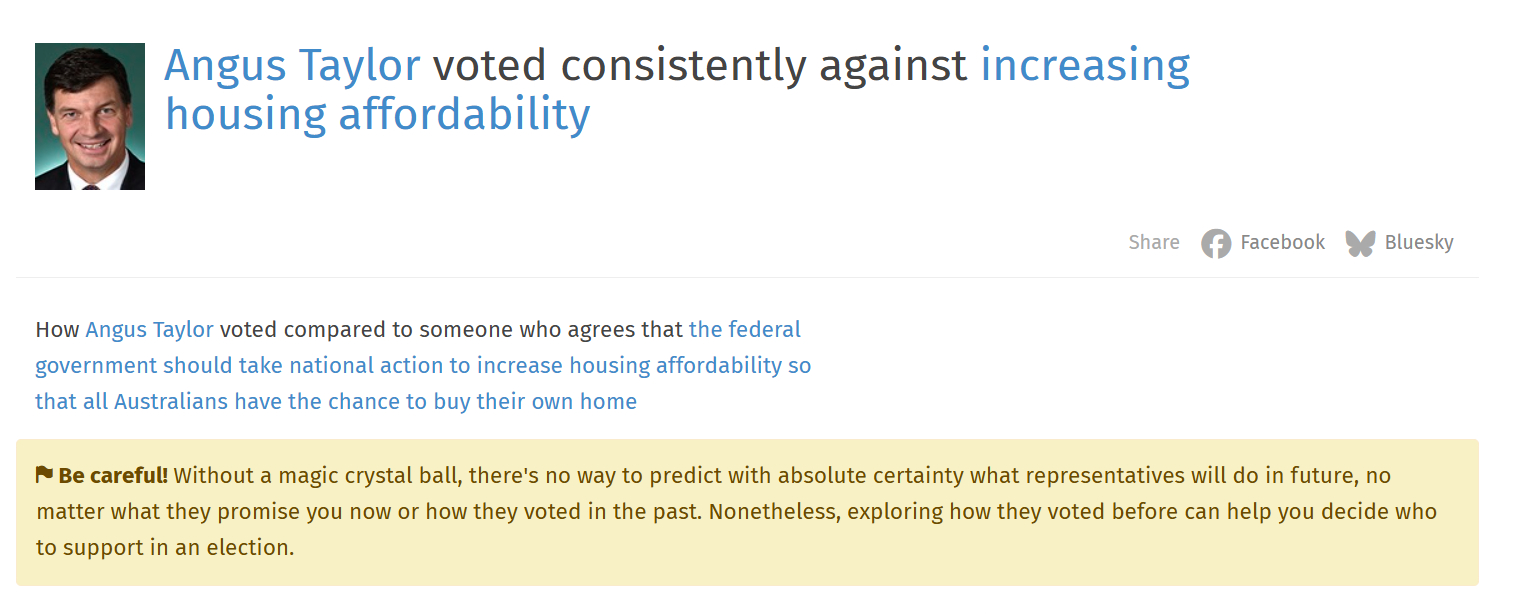Click the flag icon in the warning box
The height and width of the screenshot is (614, 1518).
pyautogui.click(x=44, y=474)
